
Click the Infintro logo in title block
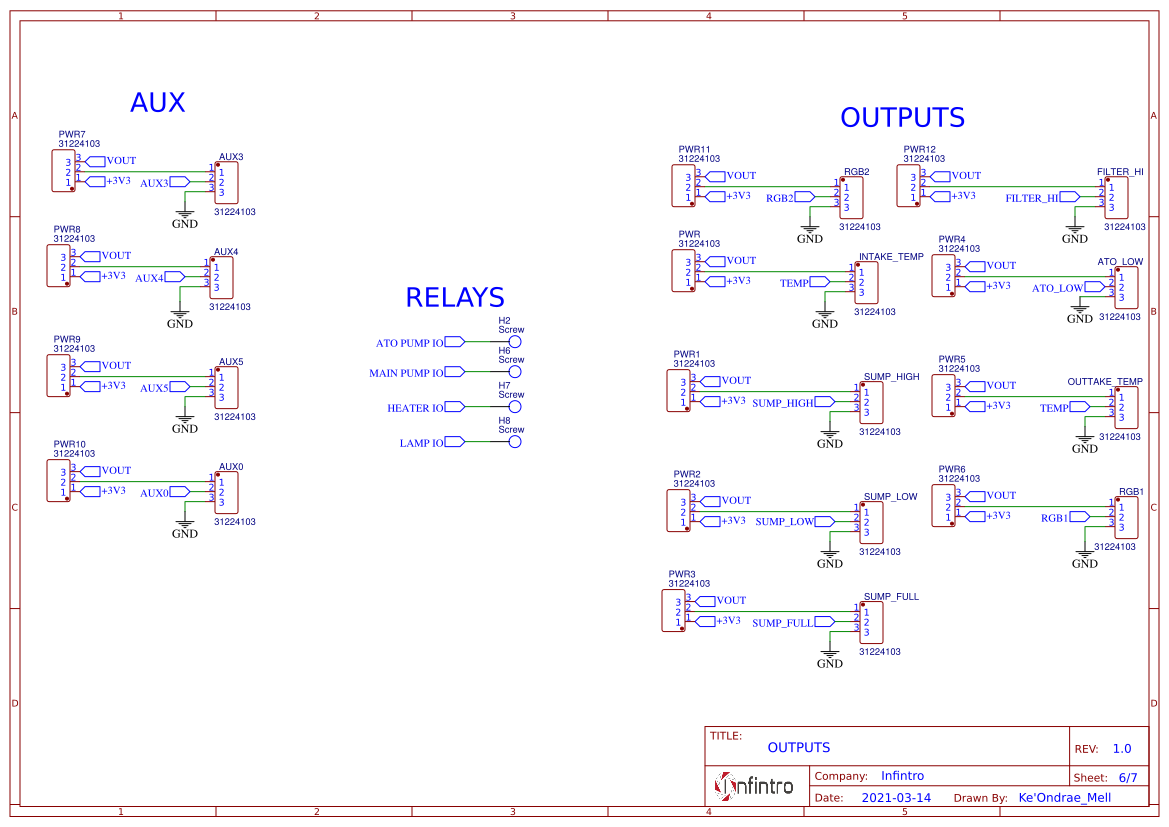[x=754, y=786]
